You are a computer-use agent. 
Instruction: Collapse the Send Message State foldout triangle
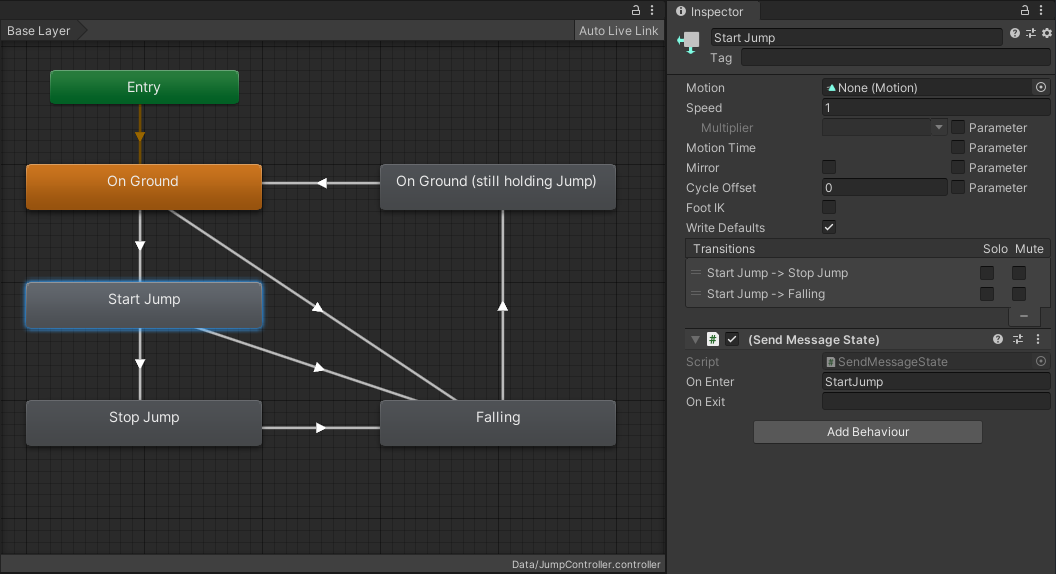click(x=695, y=340)
